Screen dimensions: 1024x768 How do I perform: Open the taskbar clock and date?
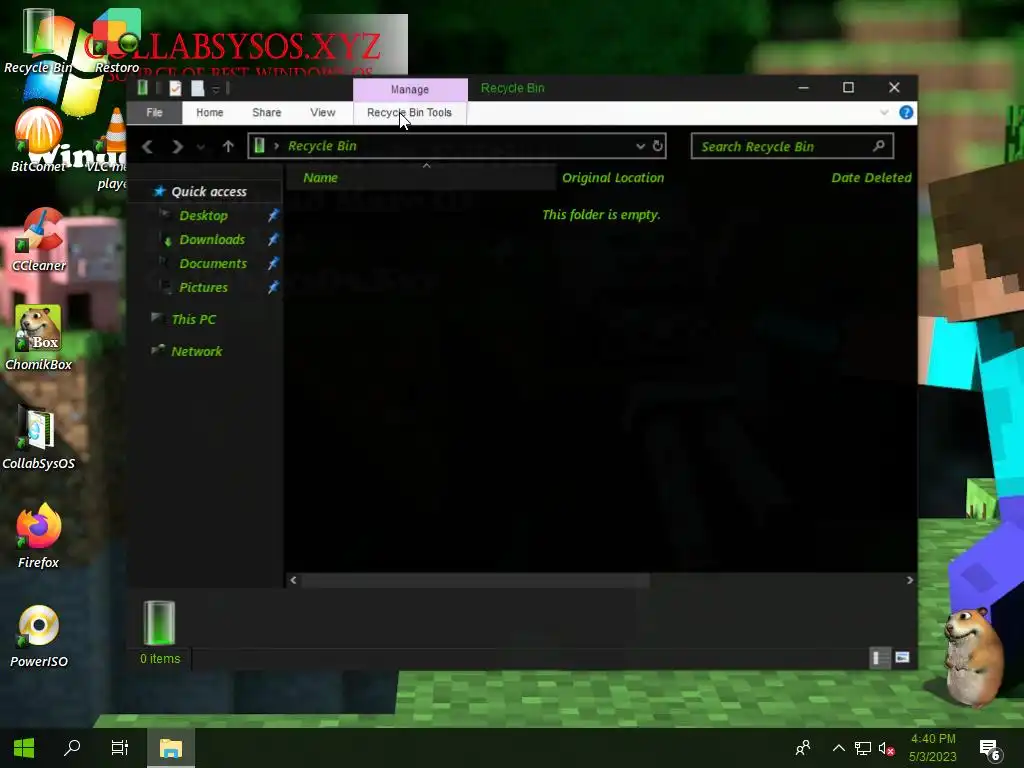pyautogui.click(x=933, y=748)
